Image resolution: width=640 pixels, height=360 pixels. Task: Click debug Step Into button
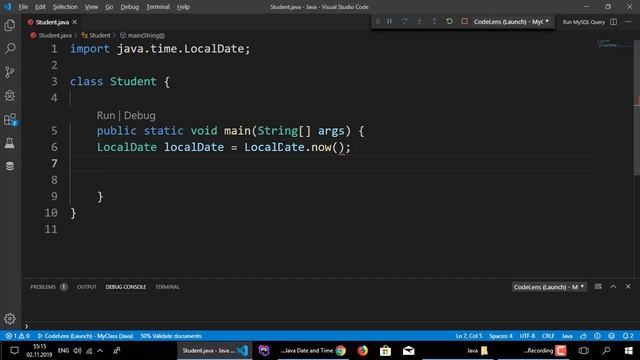point(419,21)
